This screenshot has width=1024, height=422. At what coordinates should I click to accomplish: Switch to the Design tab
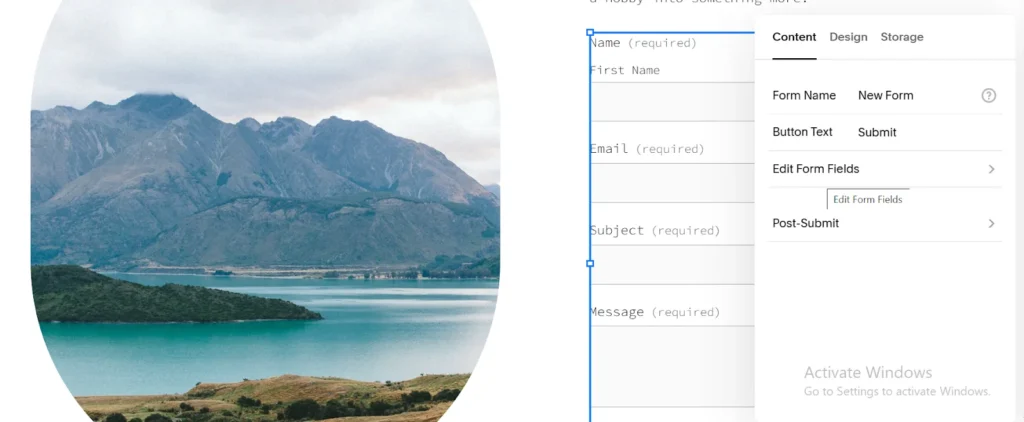[848, 37]
